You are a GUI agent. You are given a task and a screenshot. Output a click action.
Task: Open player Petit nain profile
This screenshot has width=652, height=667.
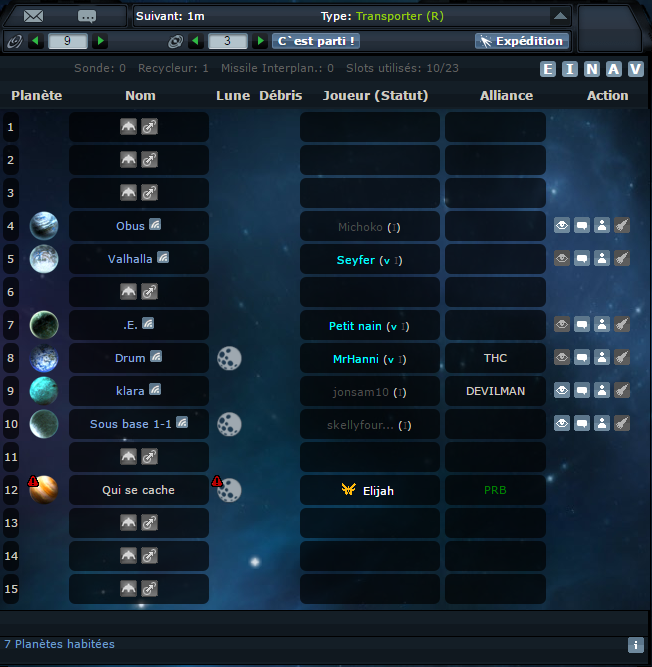[x=355, y=326]
